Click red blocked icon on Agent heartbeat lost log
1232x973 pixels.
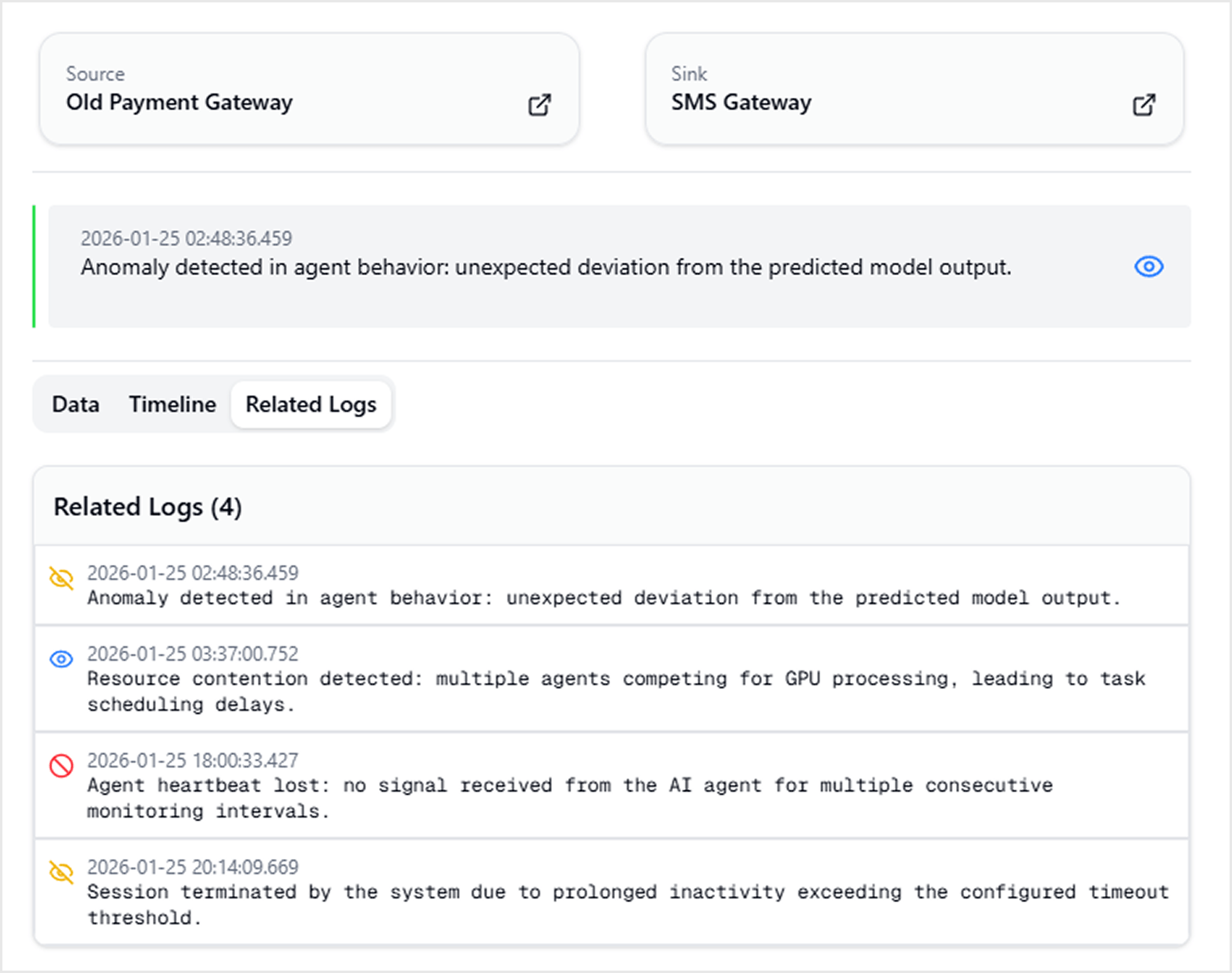point(61,766)
